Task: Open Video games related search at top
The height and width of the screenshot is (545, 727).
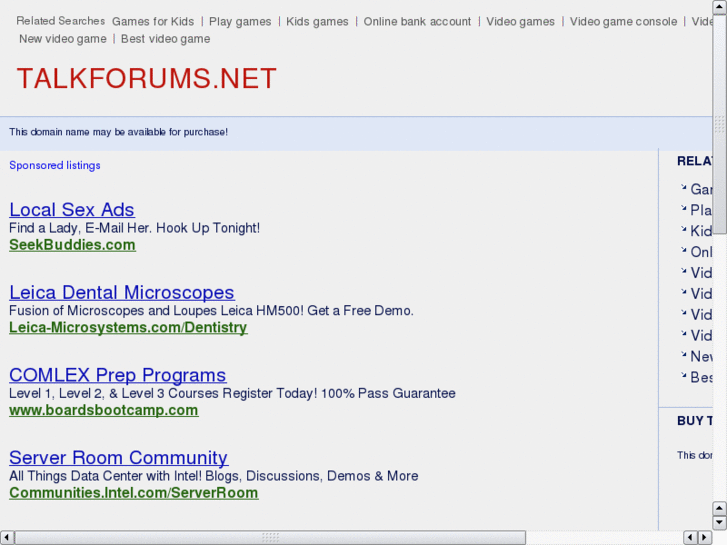Action: (x=520, y=21)
